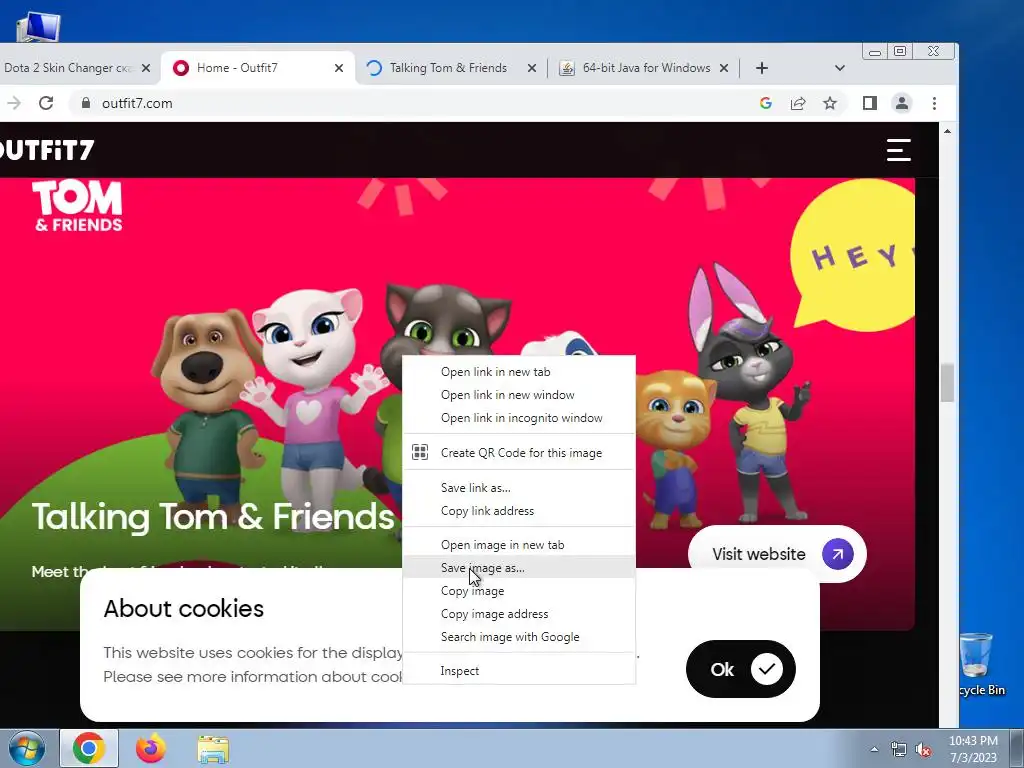The image size is (1024, 768).
Task: Select Open image in new tab
Action: click(519, 545)
